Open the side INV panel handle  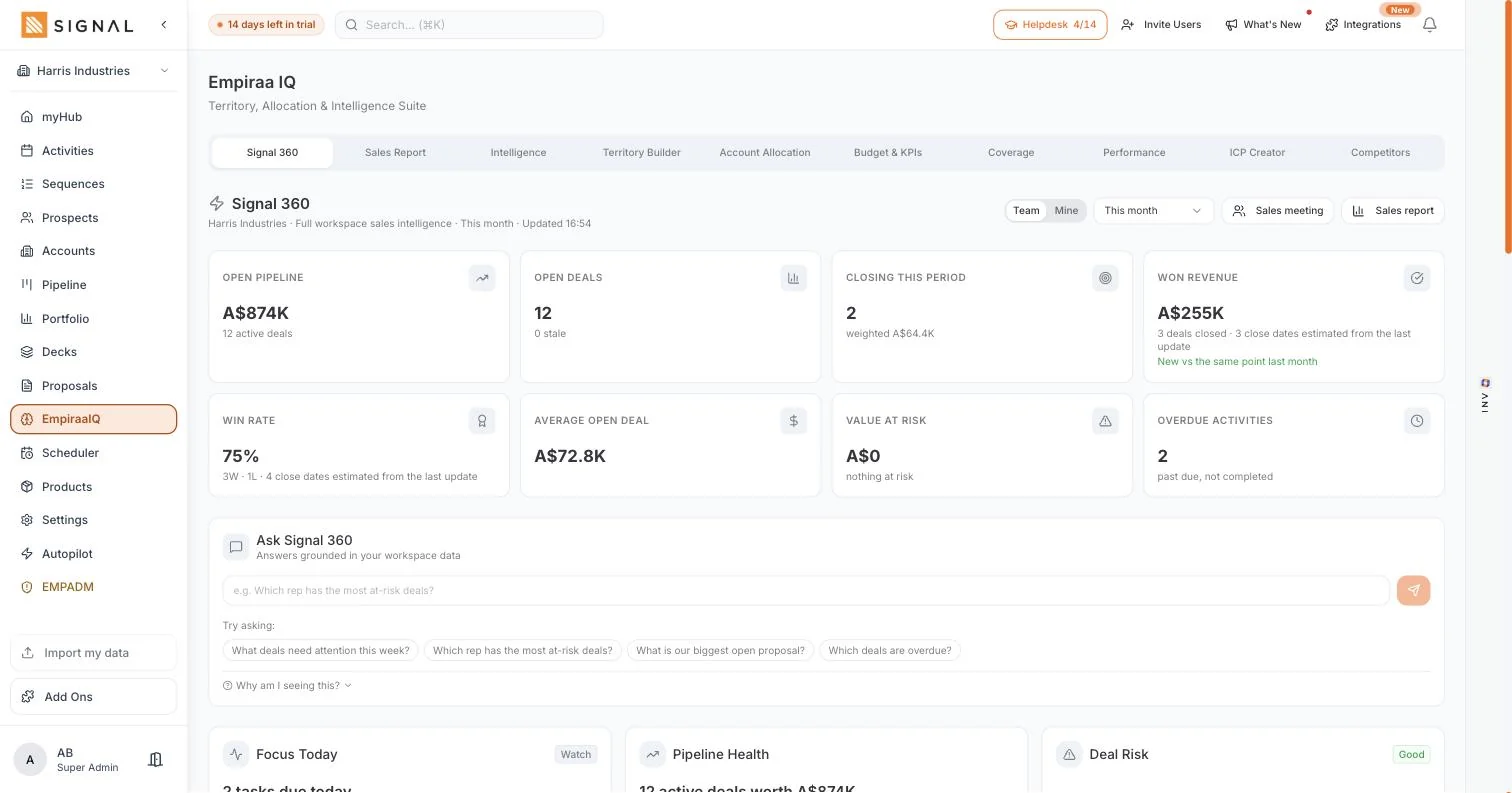[1485, 396]
